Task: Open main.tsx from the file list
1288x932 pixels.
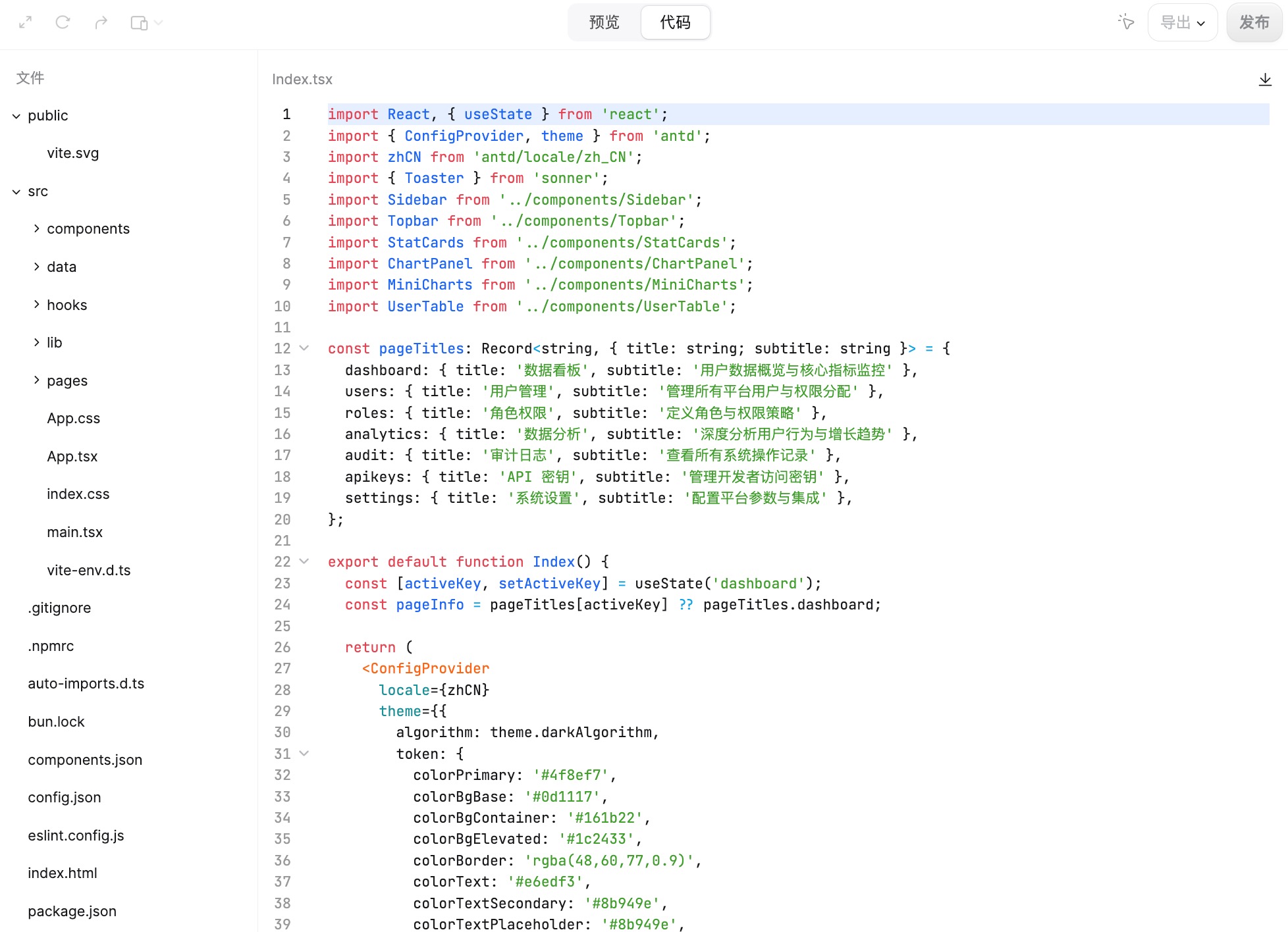Action: [75, 532]
